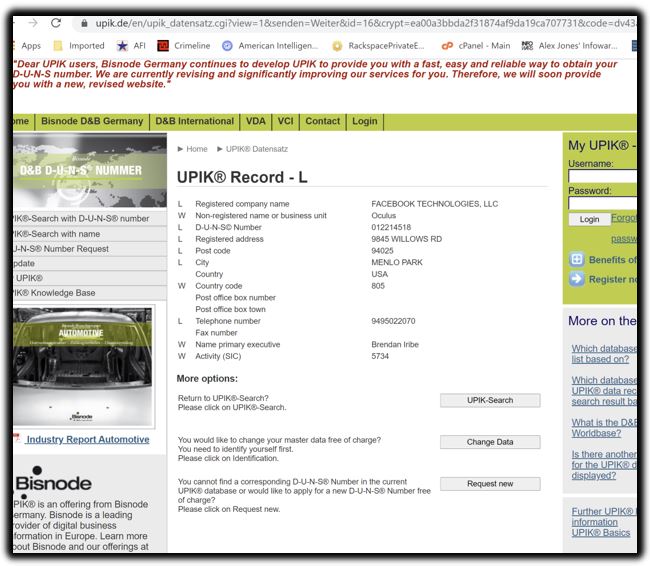This screenshot has width=650, height=566.
Task: Open the D&B International menu
Action: [194, 121]
